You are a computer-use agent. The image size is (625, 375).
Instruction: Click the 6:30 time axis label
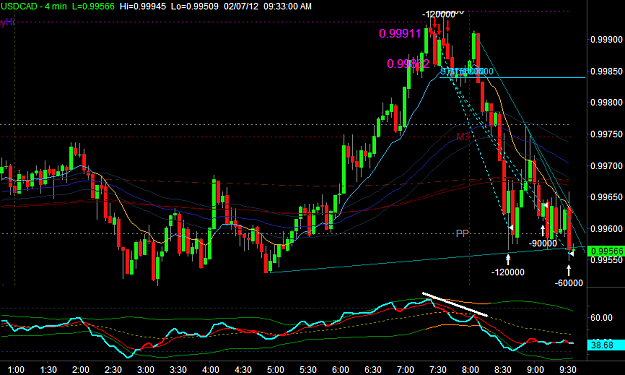click(x=373, y=369)
